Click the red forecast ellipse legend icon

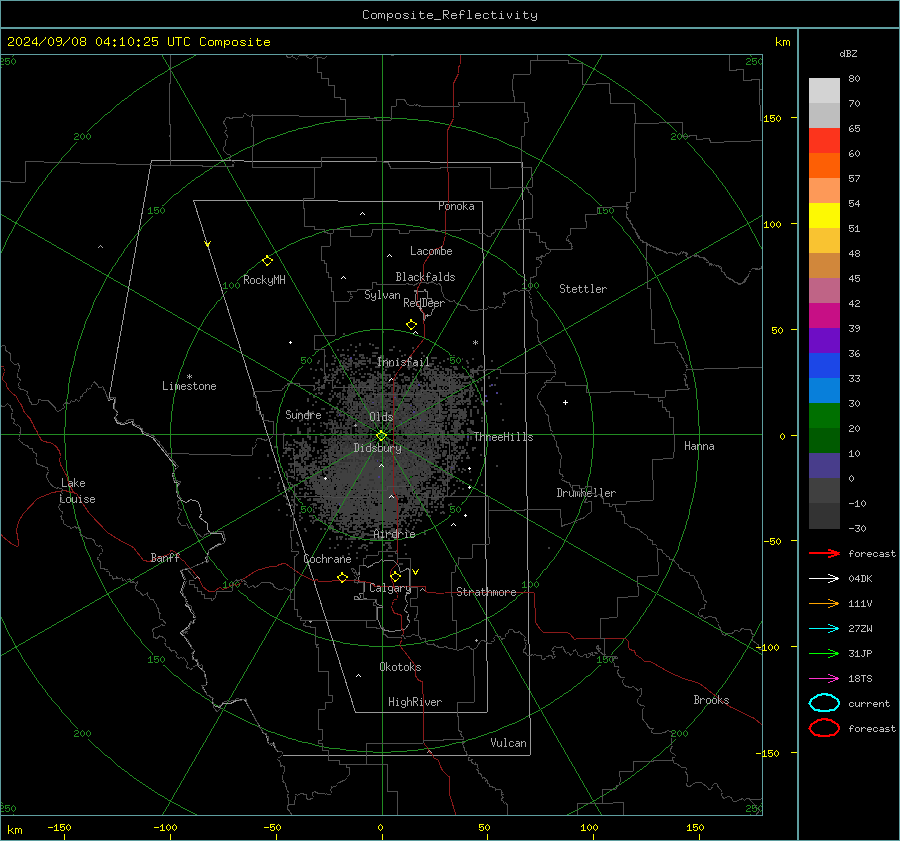click(x=824, y=728)
